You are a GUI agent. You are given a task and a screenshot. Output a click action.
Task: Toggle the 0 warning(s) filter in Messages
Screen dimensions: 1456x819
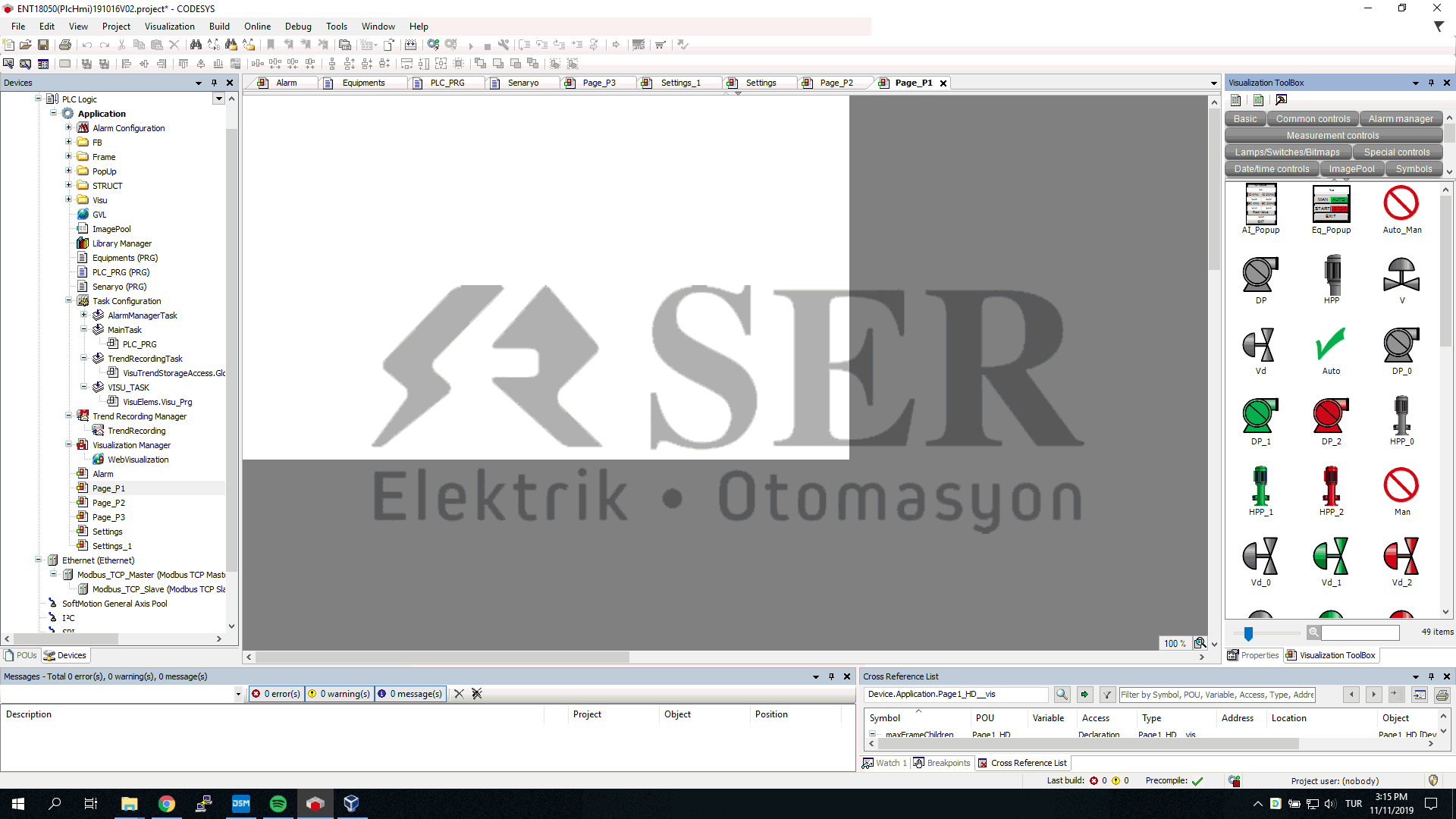point(339,693)
